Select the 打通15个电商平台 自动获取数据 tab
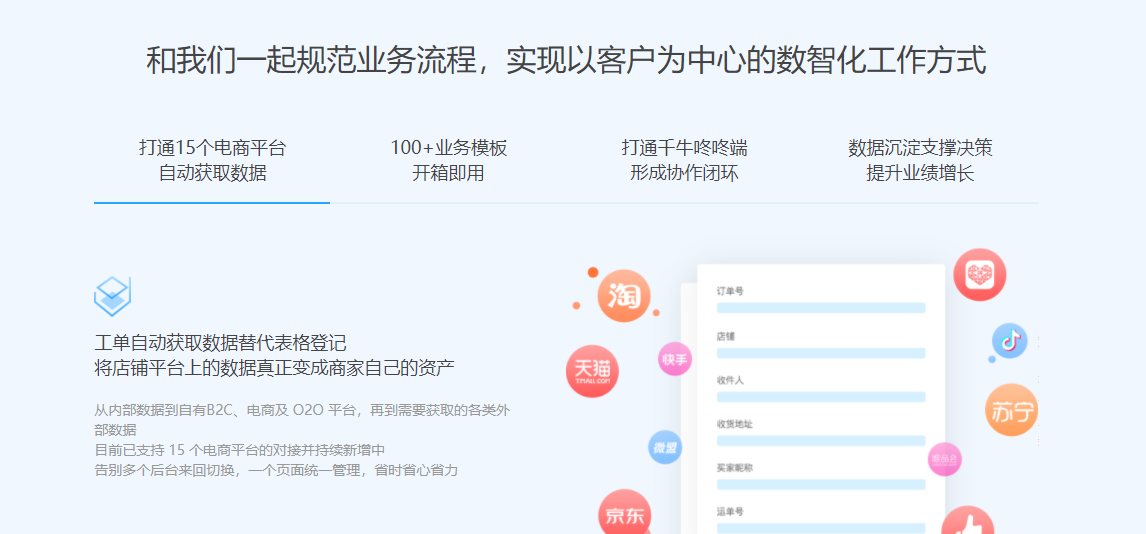Screen dimensions: 1146x534 (x=212, y=161)
